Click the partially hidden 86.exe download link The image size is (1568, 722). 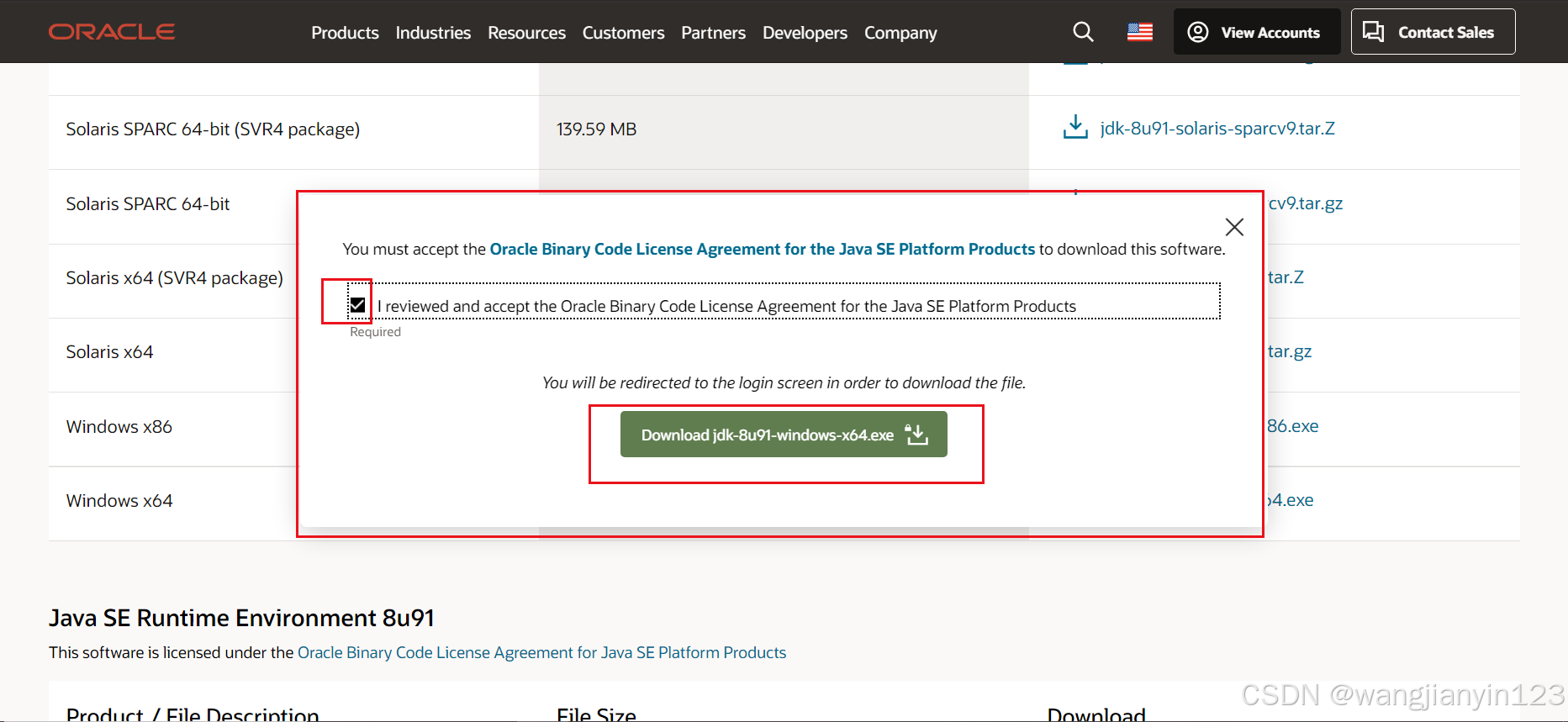point(1293,426)
